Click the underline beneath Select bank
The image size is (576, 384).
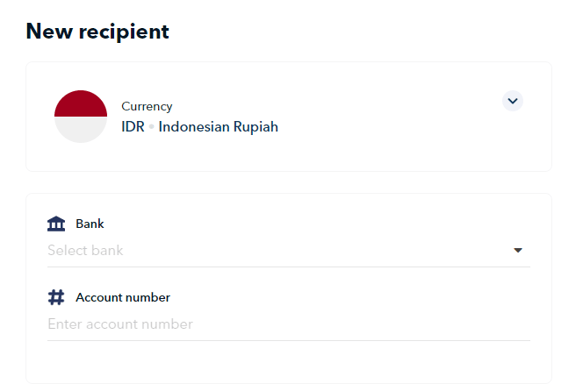click(288, 267)
